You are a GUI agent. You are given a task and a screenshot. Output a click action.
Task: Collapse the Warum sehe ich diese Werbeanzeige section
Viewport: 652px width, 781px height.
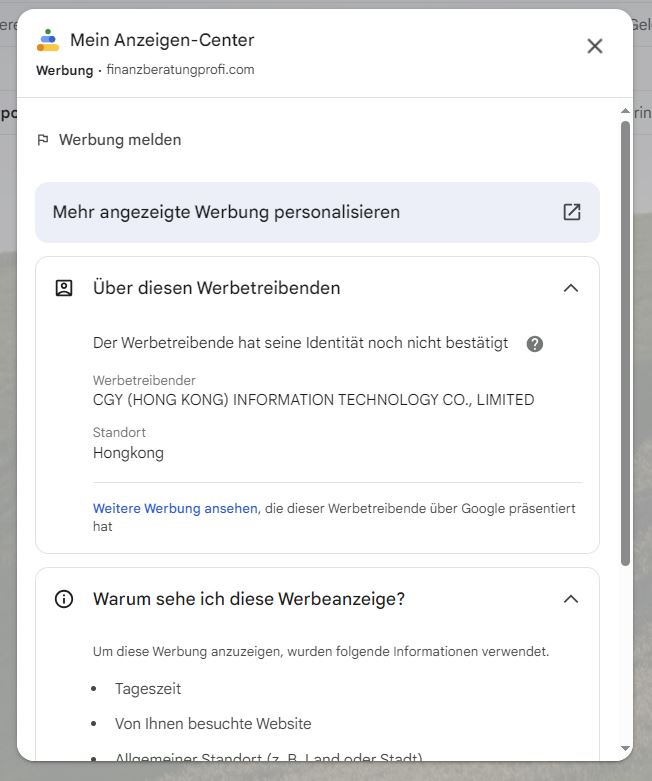click(571, 599)
